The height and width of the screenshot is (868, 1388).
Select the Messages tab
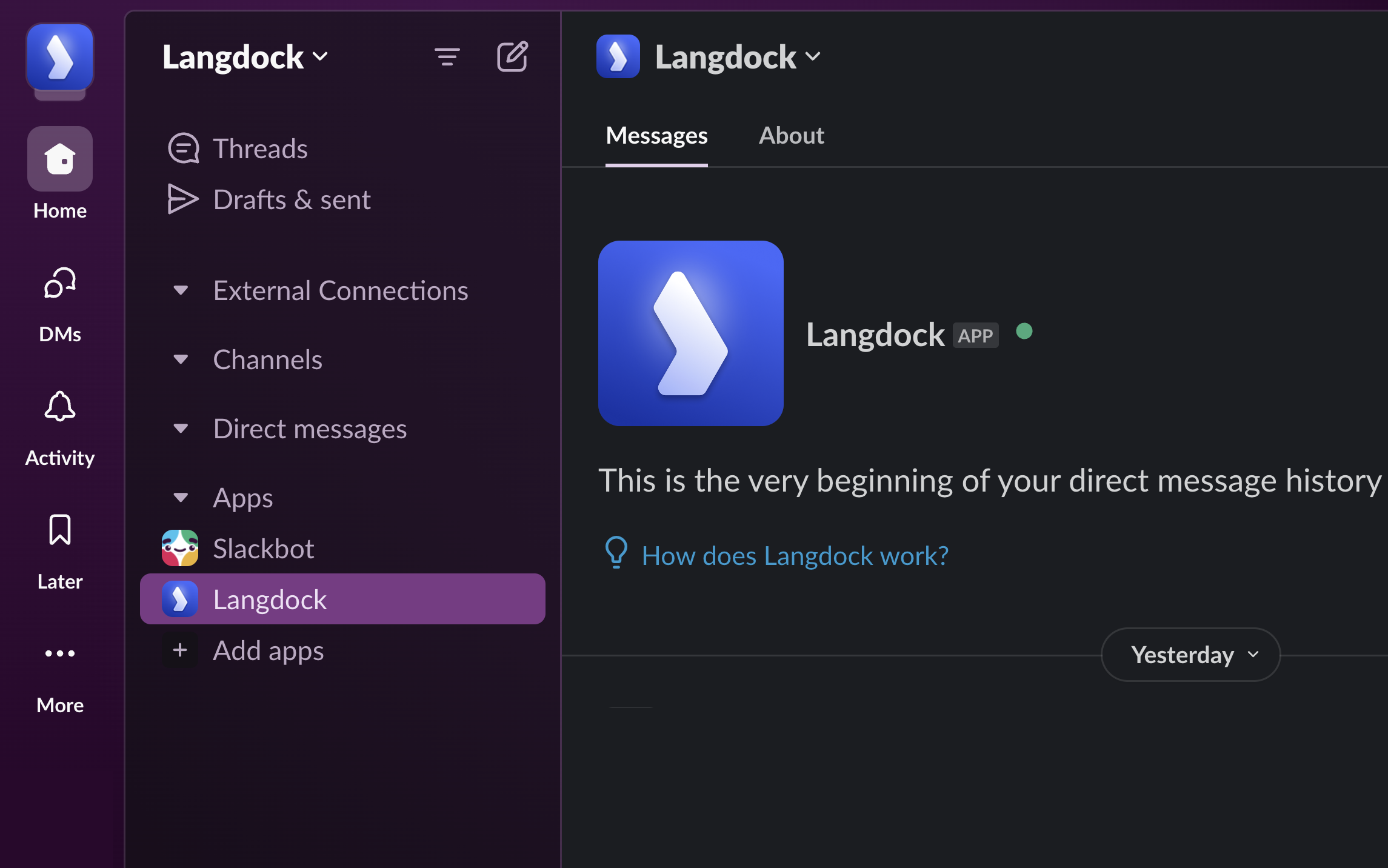[x=656, y=136]
